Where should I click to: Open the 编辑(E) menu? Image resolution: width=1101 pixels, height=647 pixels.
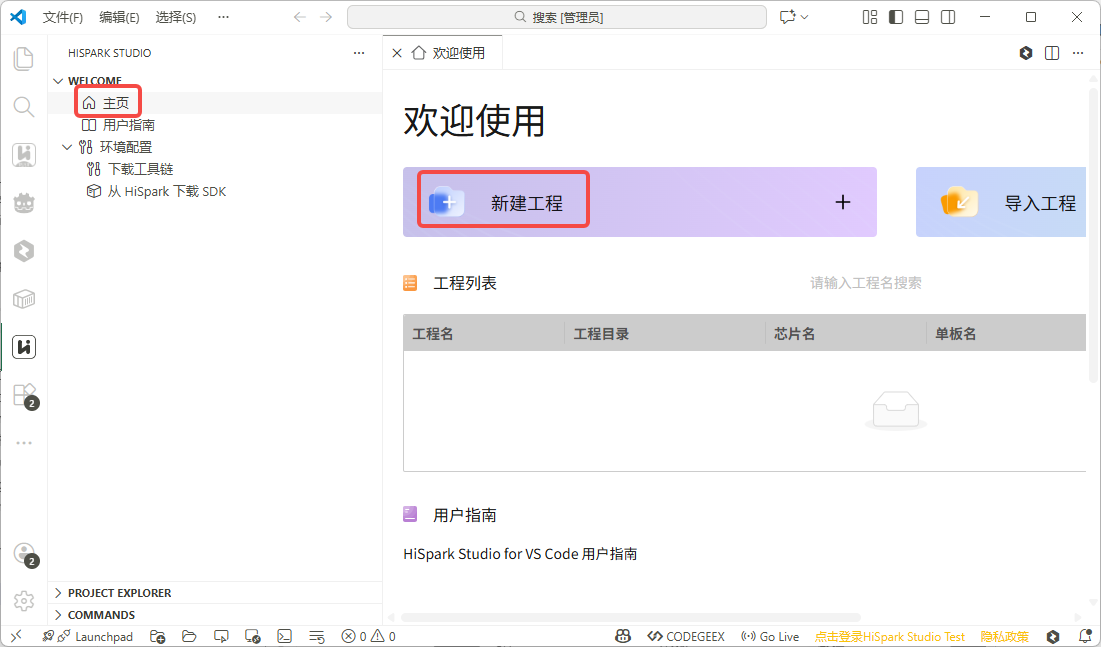pos(119,17)
